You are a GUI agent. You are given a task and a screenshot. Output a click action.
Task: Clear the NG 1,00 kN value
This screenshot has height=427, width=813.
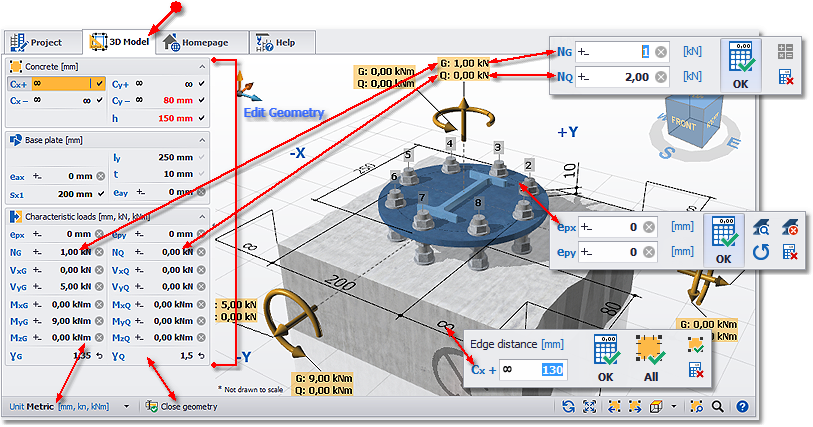99,252
